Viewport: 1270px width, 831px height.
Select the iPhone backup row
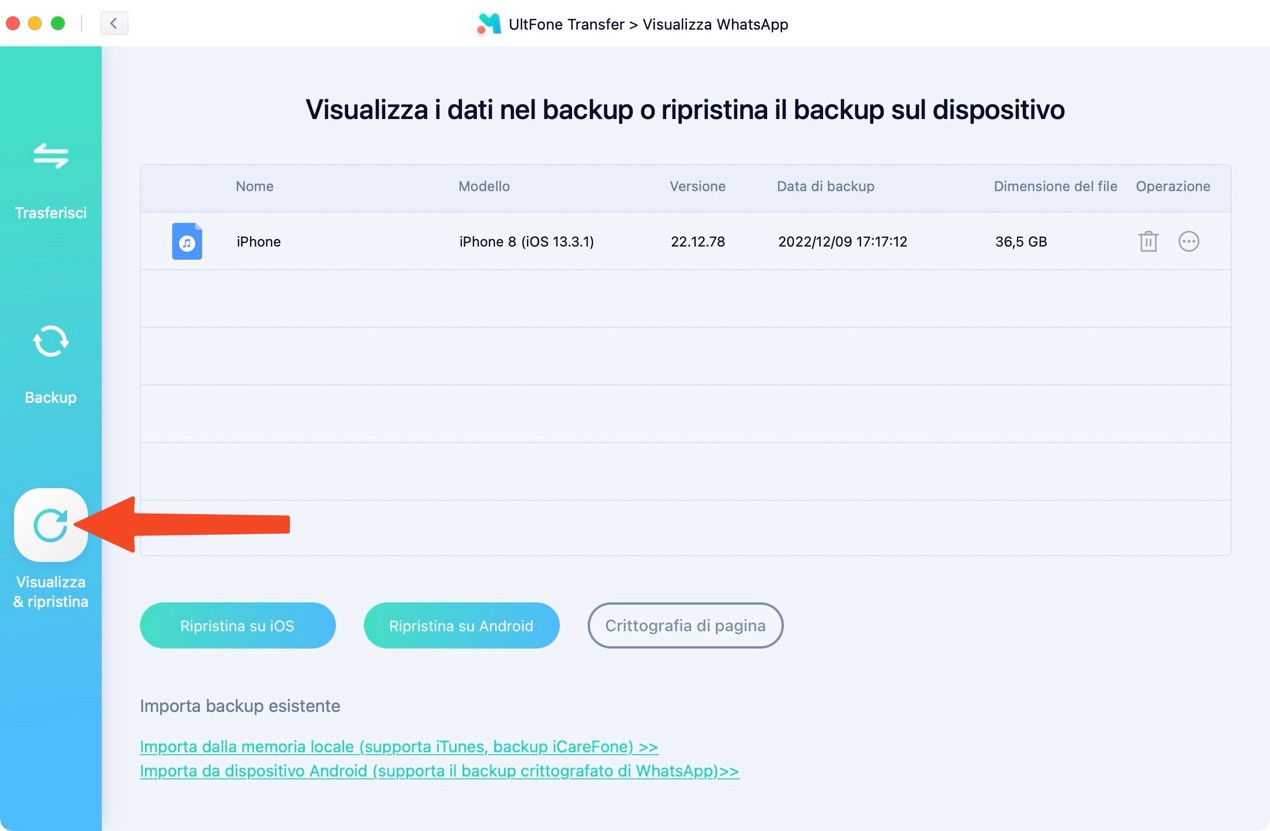[685, 241]
